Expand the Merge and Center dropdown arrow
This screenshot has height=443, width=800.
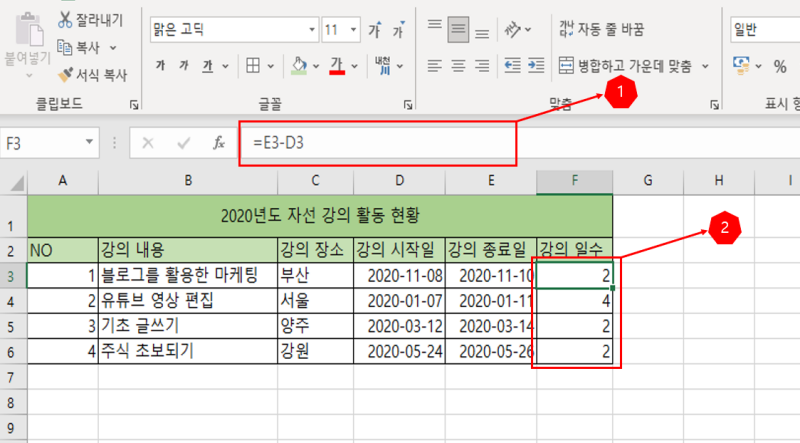[705, 66]
